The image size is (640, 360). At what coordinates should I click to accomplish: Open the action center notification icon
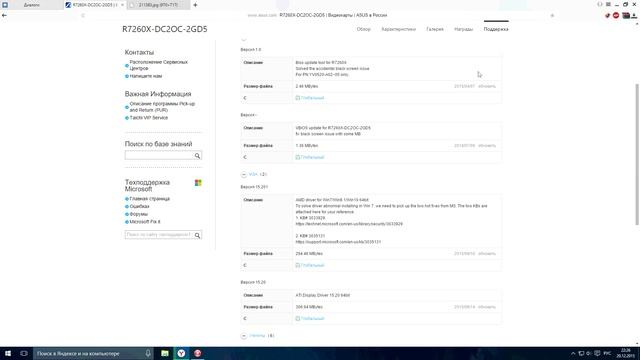[x=597, y=353]
